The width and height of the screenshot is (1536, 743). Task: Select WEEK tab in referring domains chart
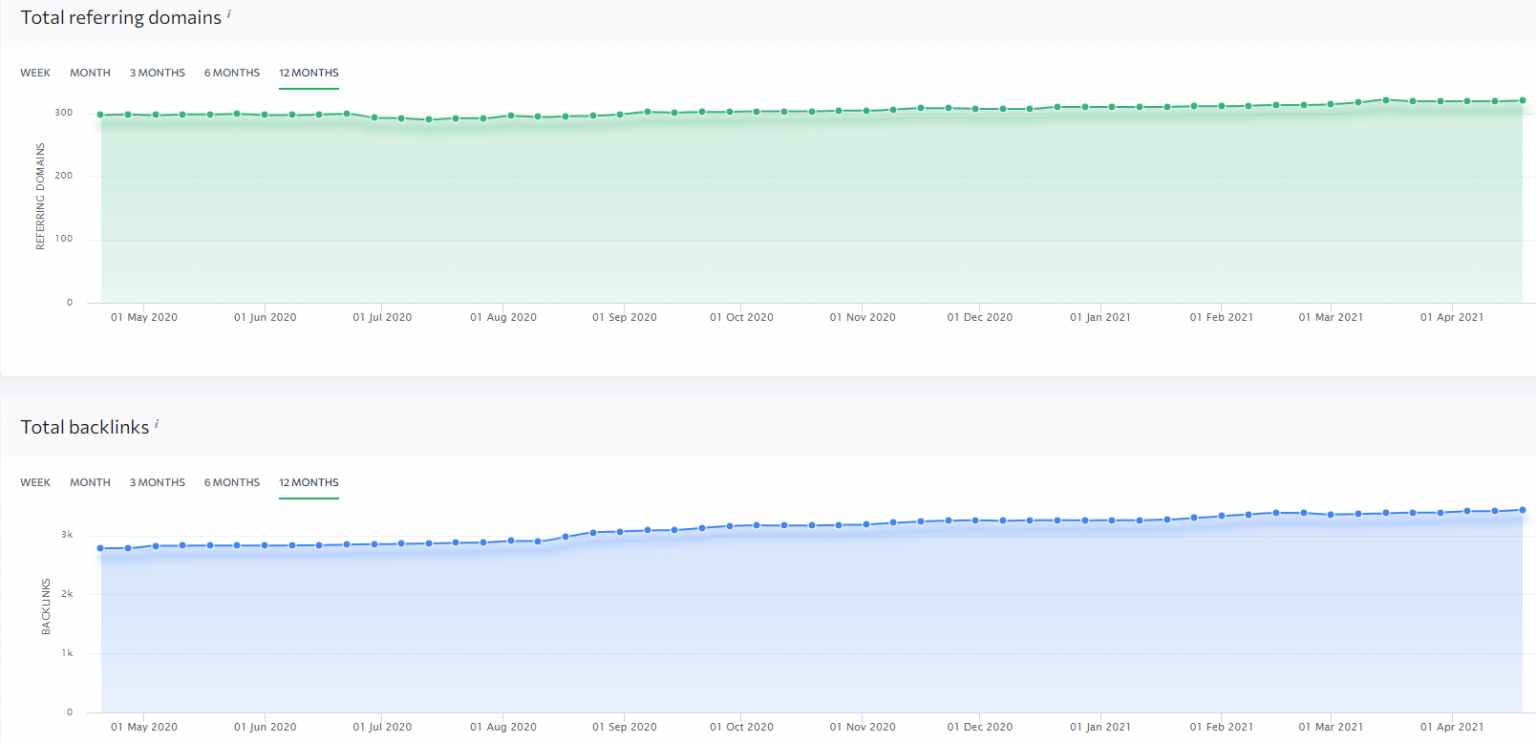(x=35, y=73)
